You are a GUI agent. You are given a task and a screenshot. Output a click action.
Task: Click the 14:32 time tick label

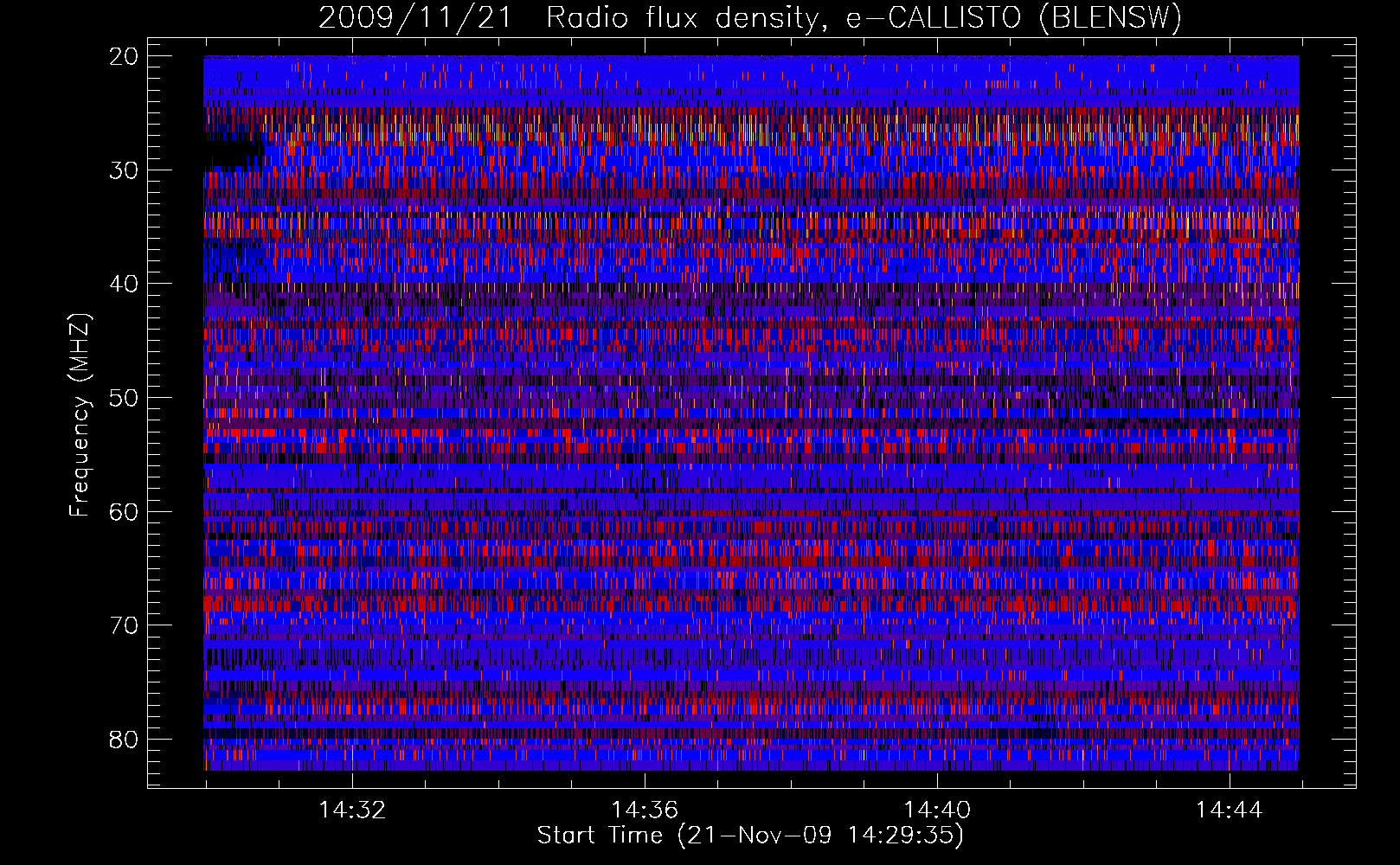pos(352,810)
